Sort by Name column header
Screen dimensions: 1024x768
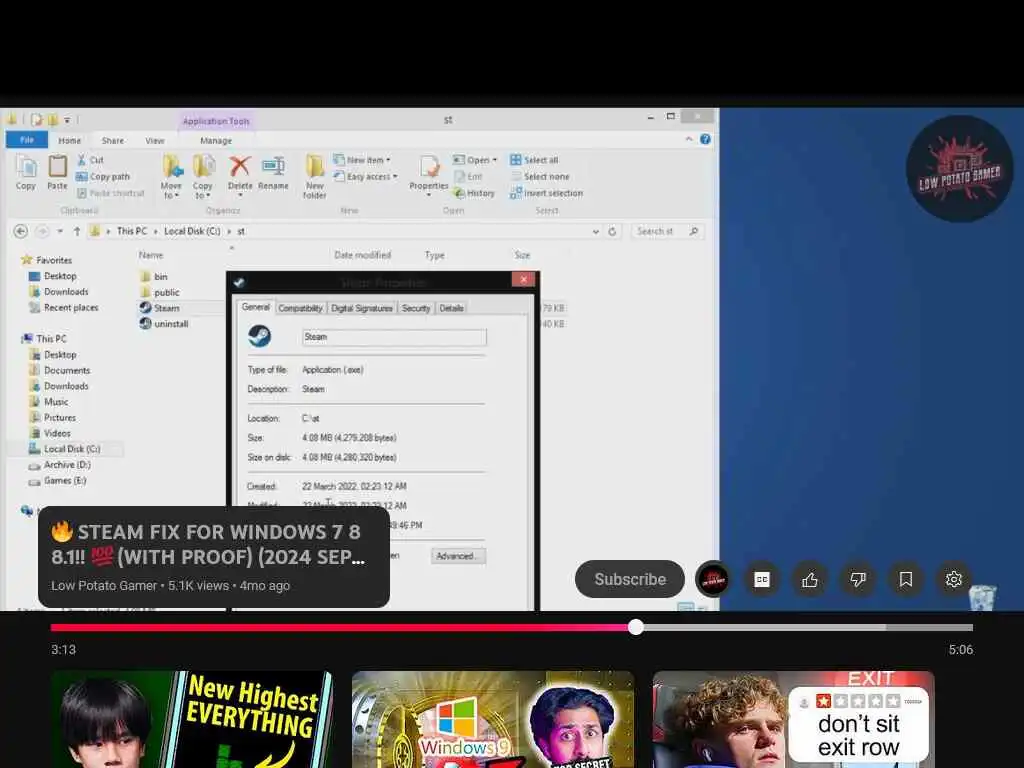pyautogui.click(x=151, y=255)
